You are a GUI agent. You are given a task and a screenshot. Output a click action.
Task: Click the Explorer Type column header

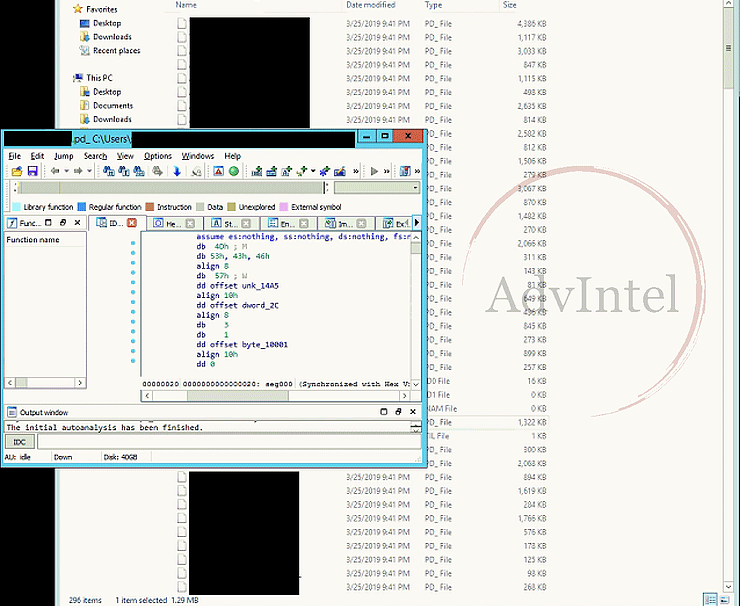(x=433, y=5)
